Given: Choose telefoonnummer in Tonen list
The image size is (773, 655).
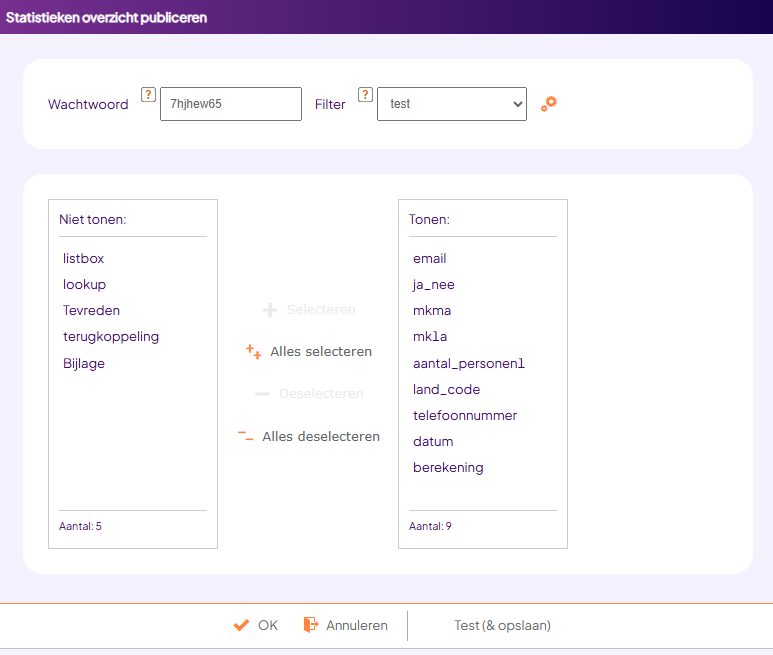Looking at the screenshot, I should (465, 415).
